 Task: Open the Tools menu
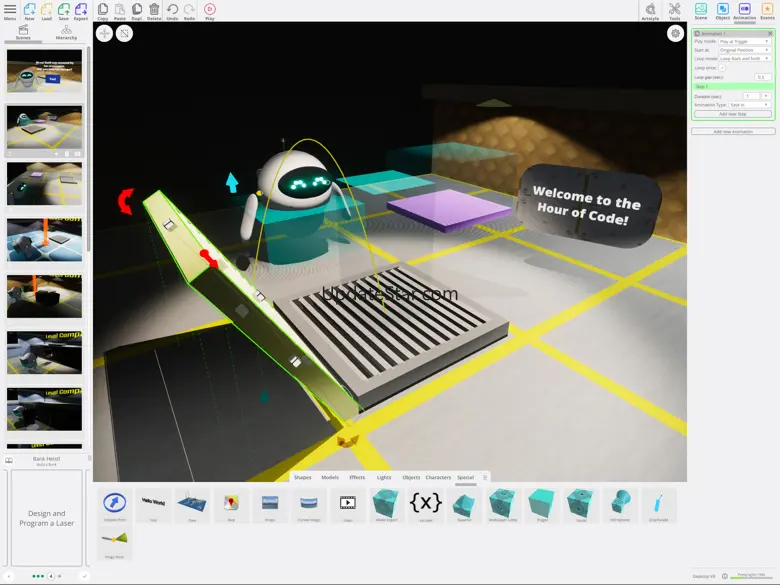click(x=675, y=11)
